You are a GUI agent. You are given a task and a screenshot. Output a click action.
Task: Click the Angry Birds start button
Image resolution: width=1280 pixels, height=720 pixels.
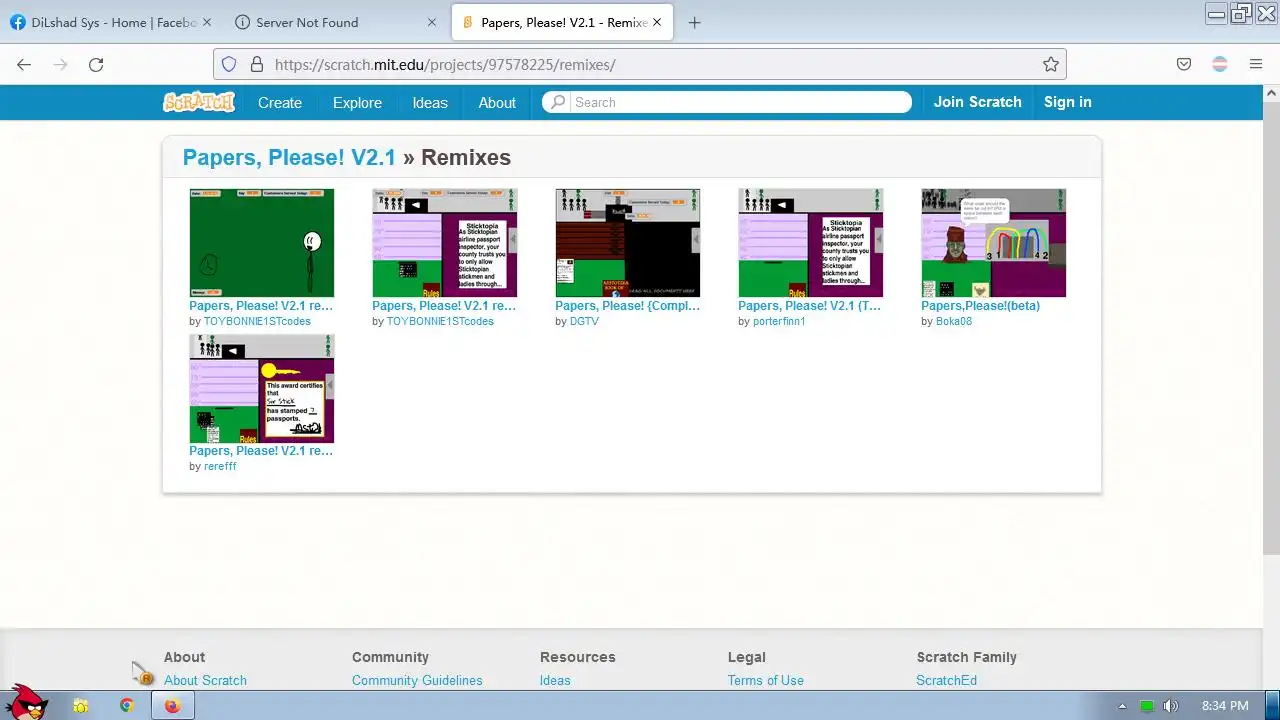(x=27, y=701)
